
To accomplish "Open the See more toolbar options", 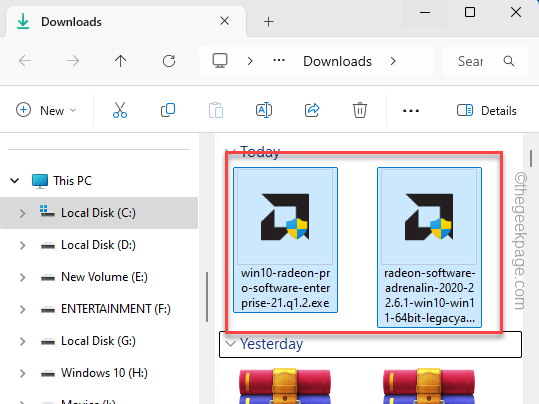I will point(411,111).
